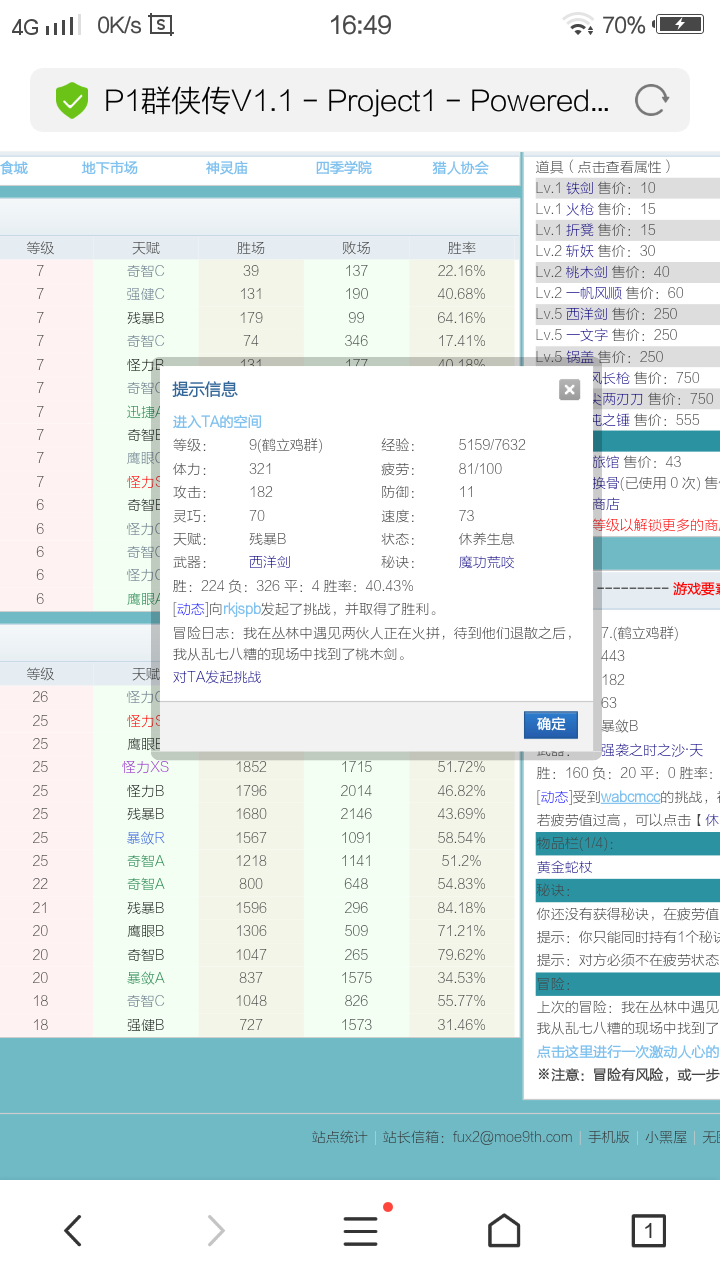720x1280 pixels.
Task: Click wabcmcc player link
Action: (x=631, y=797)
